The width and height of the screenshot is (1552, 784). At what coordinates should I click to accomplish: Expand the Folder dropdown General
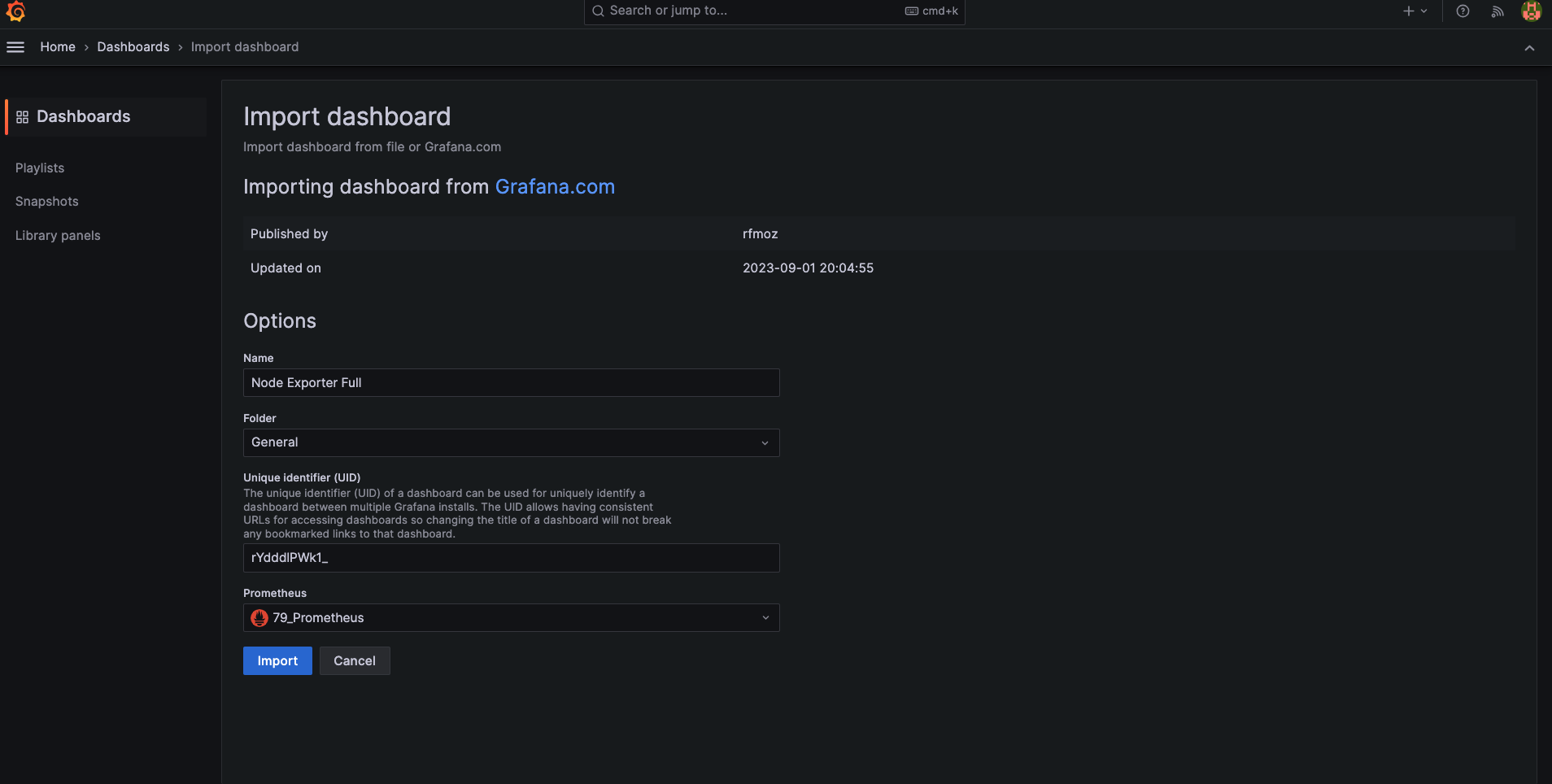click(512, 442)
